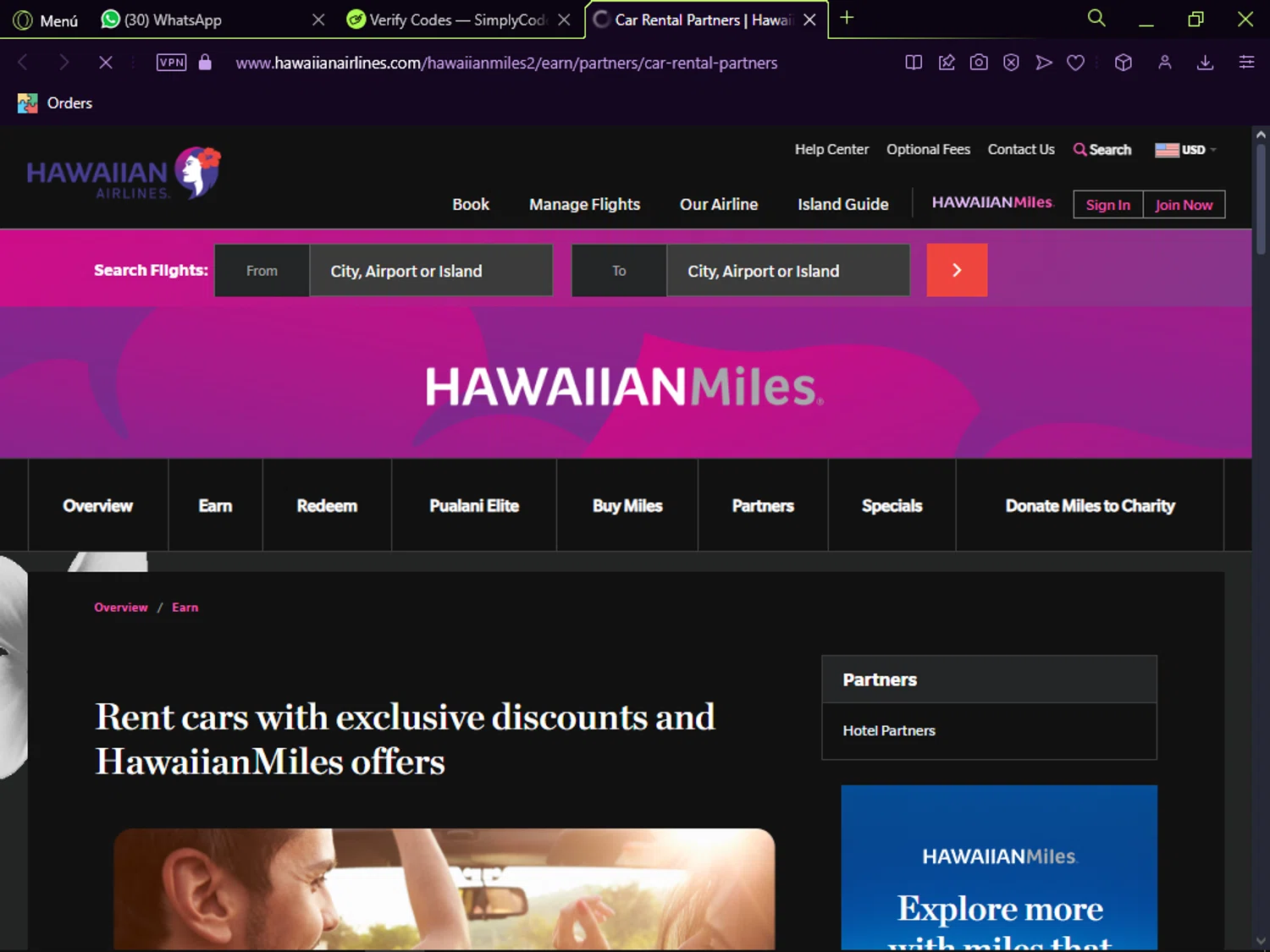Toggle the VPN badge
Viewport: 1270px width, 952px height.
(x=171, y=63)
